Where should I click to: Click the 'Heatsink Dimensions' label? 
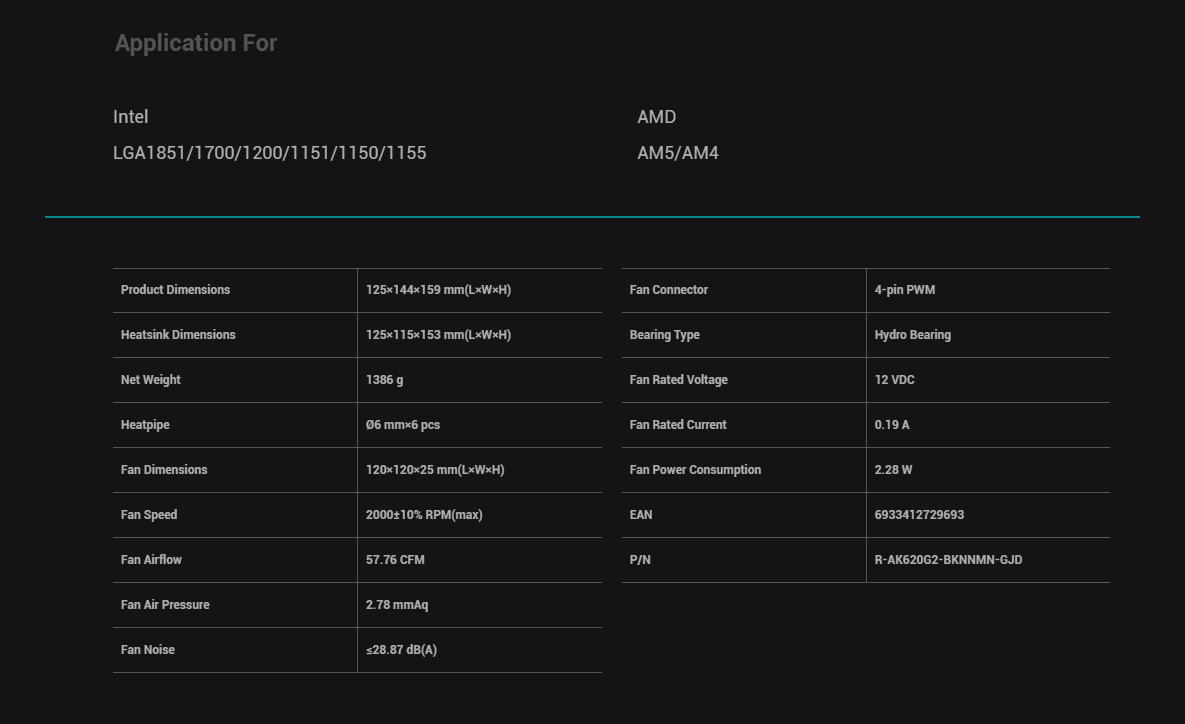[x=178, y=335]
